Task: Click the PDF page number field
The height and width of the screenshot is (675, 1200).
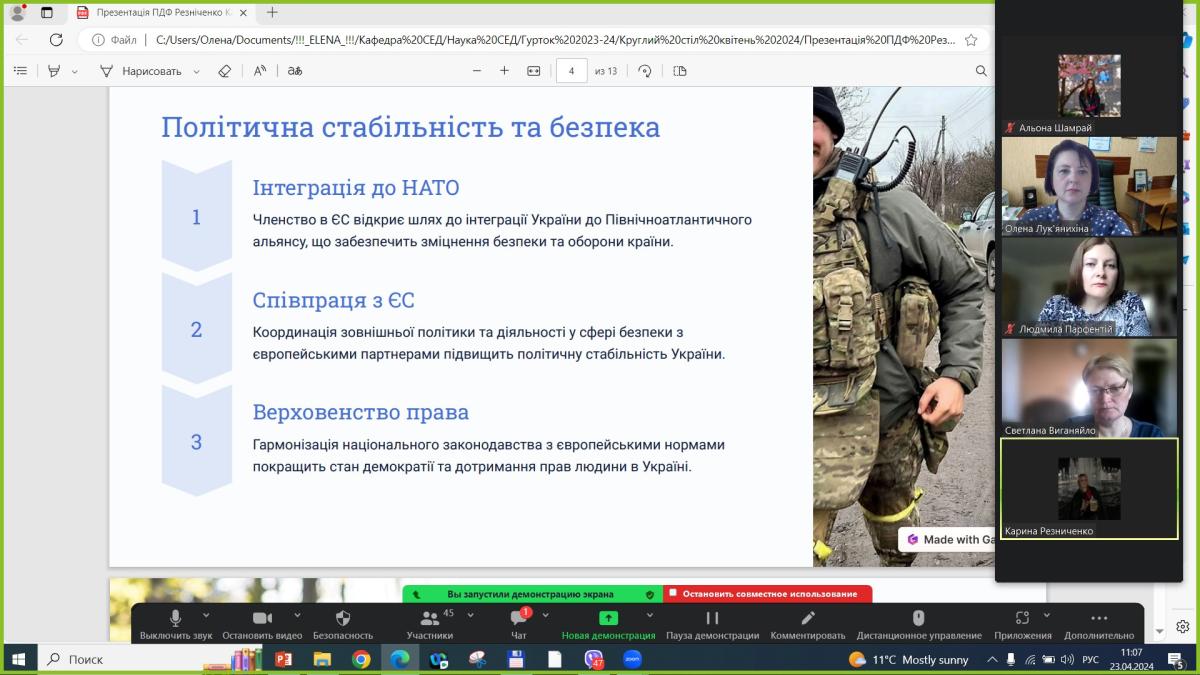Action: click(x=572, y=71)
